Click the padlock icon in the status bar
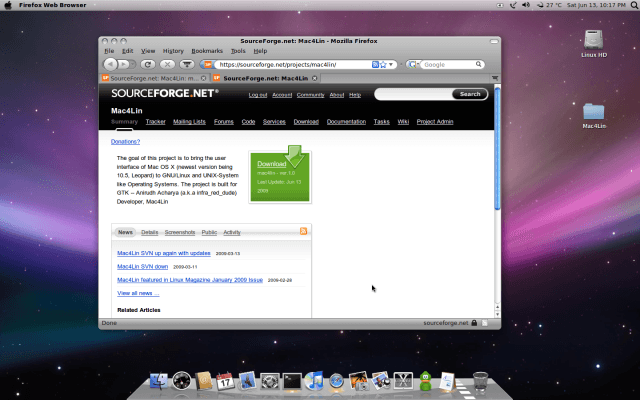640x400 pixels. click(x=474, y=323)
